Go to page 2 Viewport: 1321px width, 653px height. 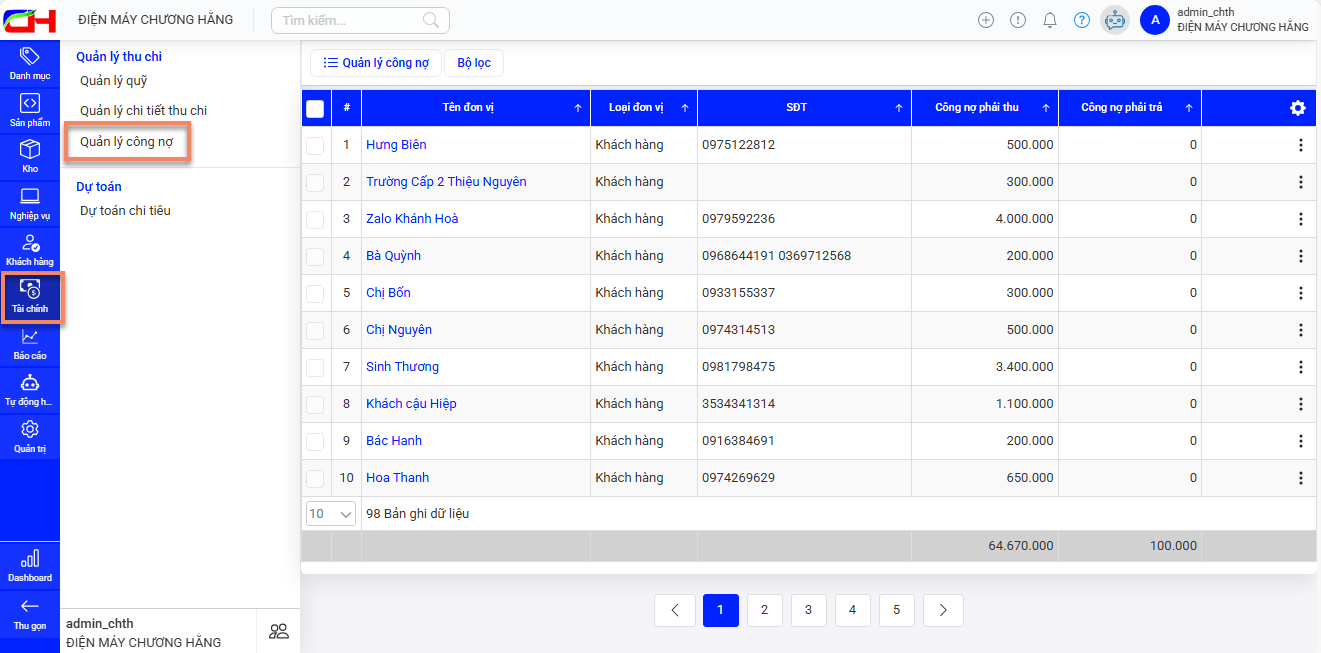point(765,610)
